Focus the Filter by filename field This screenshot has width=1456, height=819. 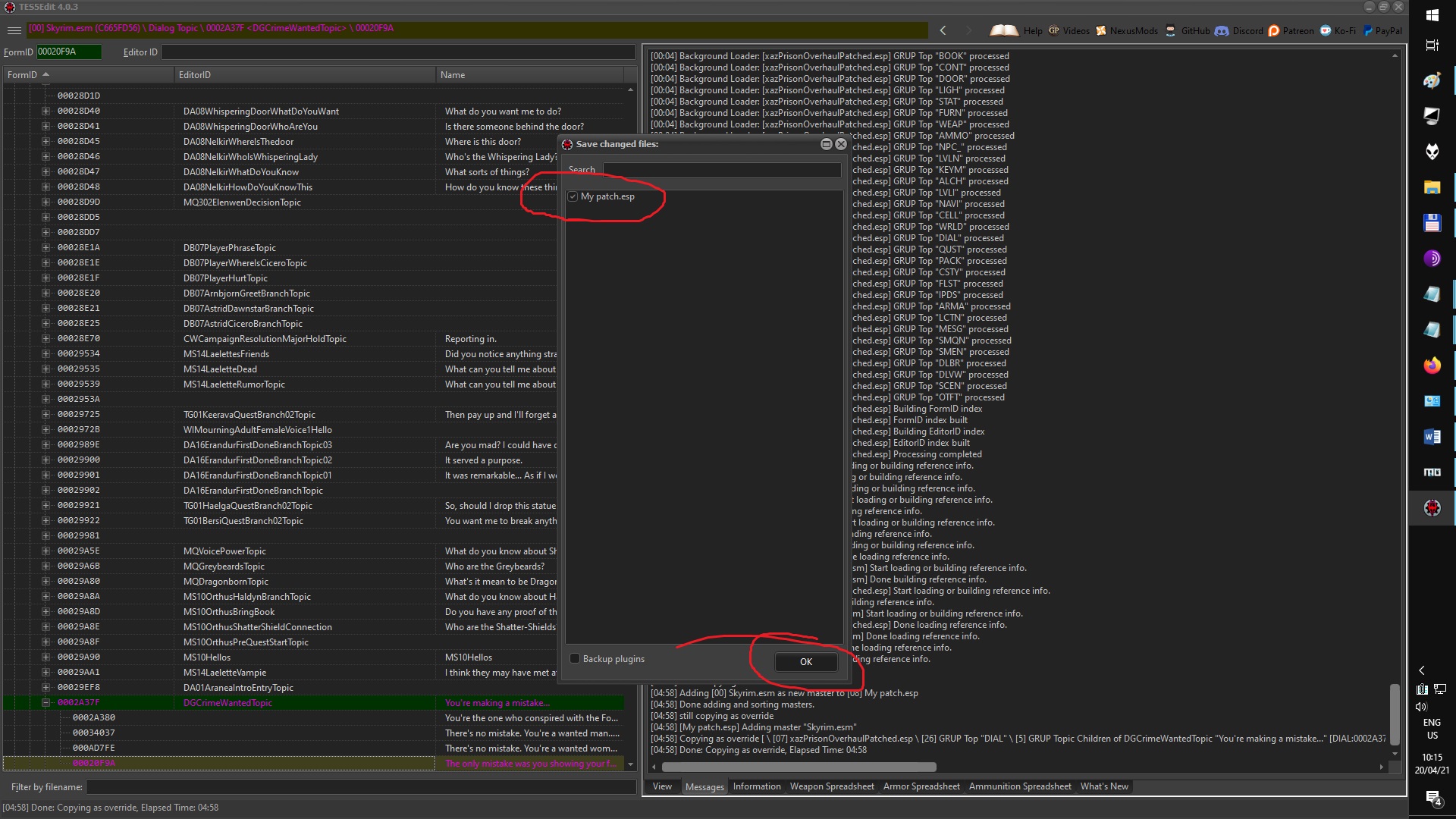[361, 787]
